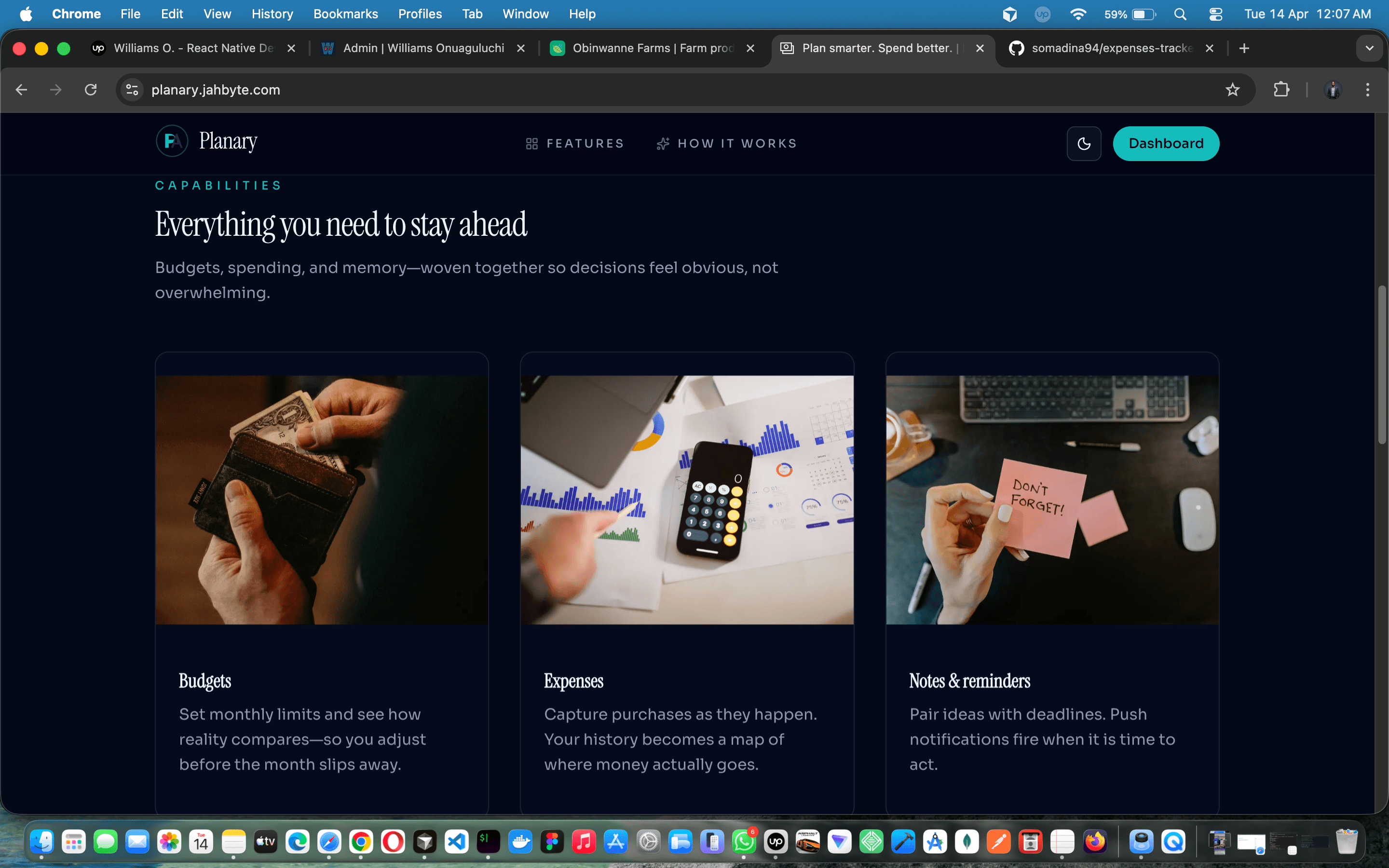
Task: Launch Postman from the dock
Action: tap(999, 841)
